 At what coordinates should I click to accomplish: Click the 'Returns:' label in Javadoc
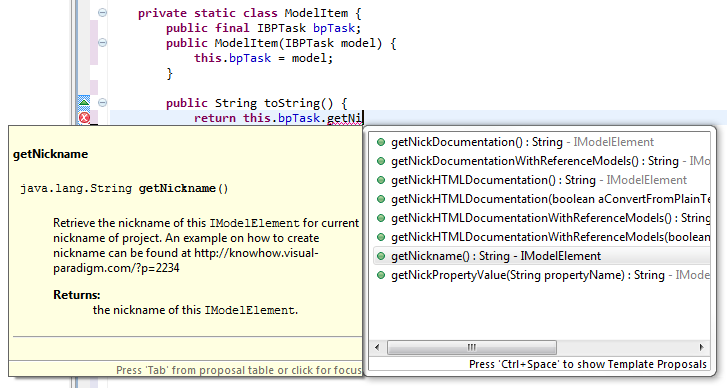pyautogui.click(x=77, y=295)
